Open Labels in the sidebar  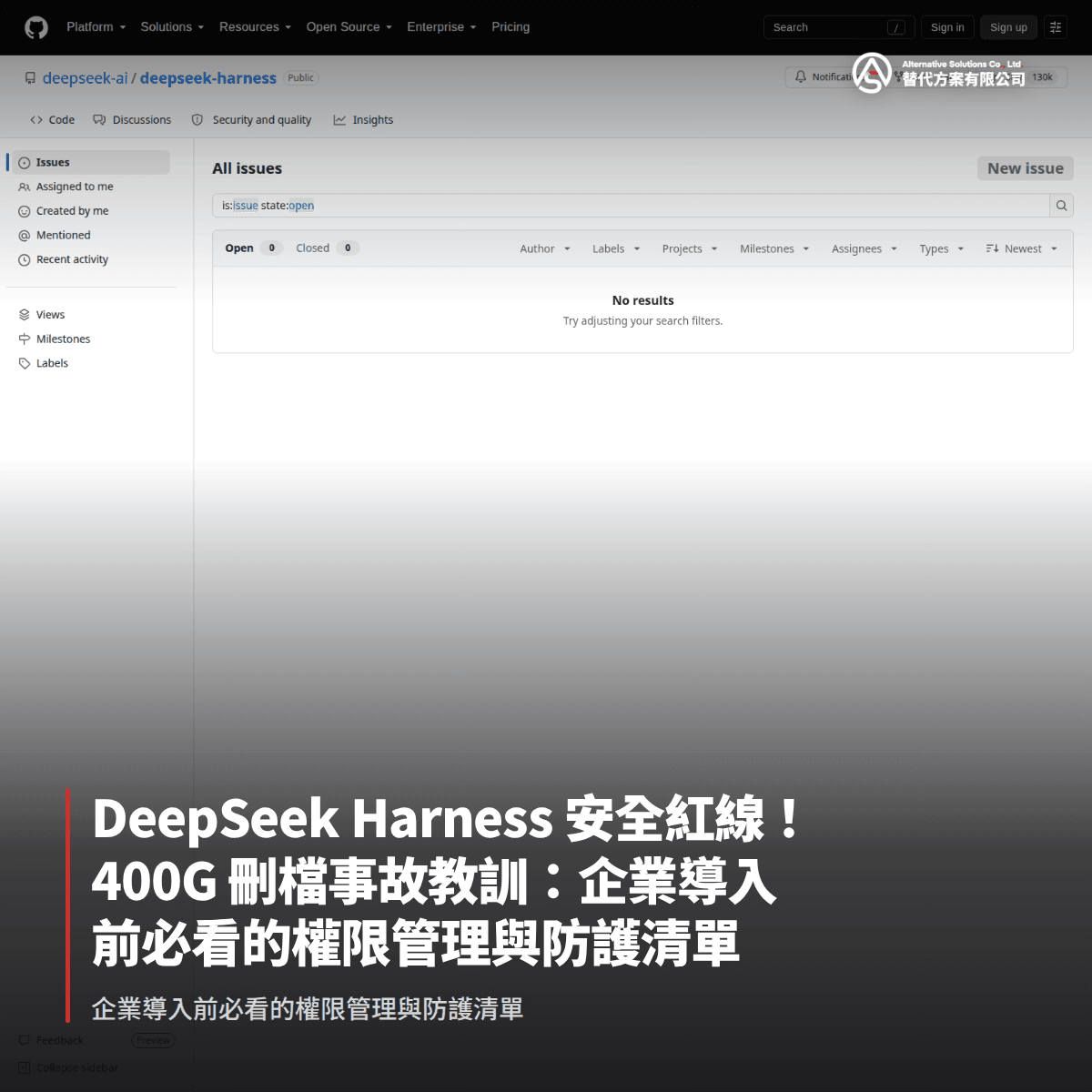pyautogui.click(x=90, y=363)
